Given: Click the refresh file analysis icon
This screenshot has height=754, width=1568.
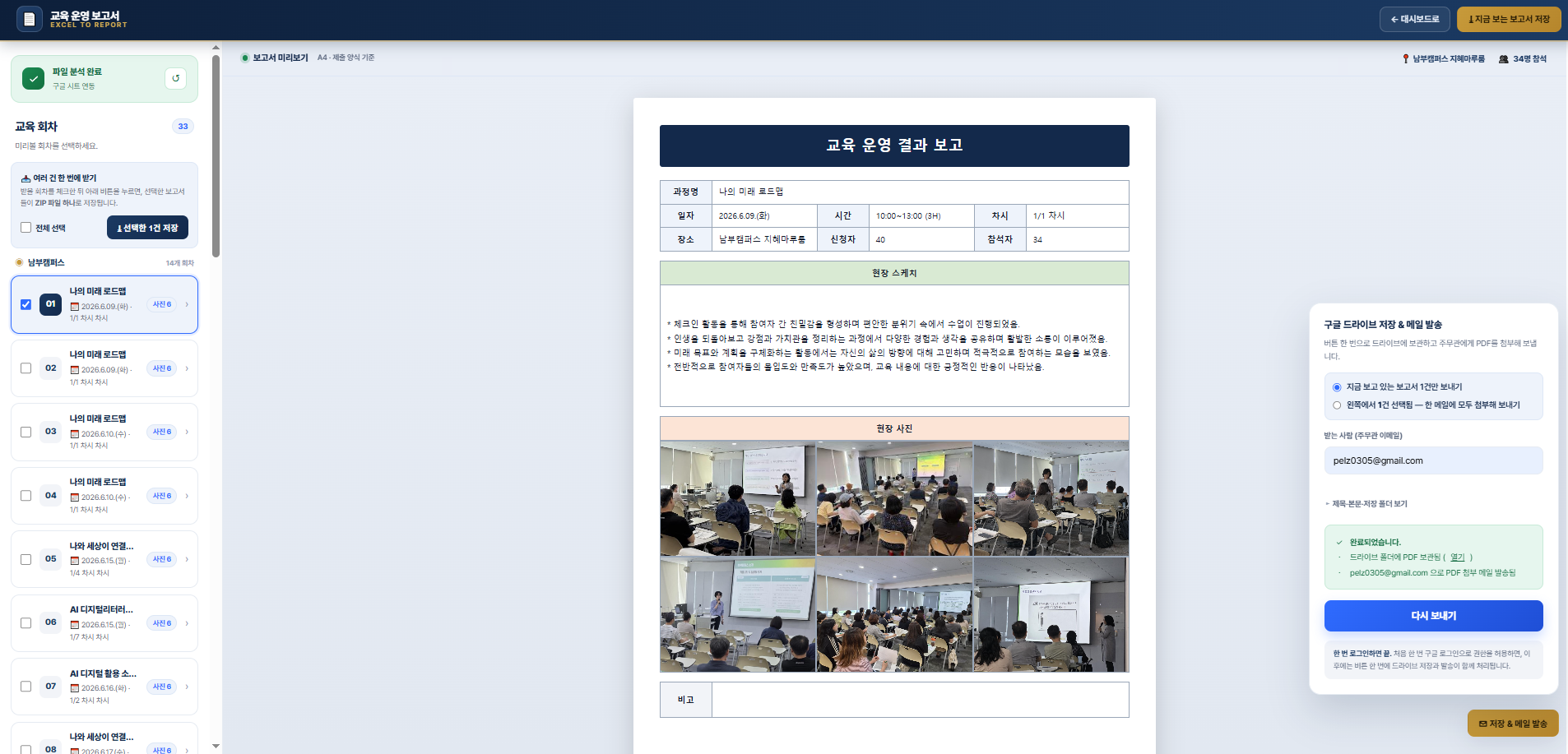Looking at the screenshot, I should click(175, 78).
